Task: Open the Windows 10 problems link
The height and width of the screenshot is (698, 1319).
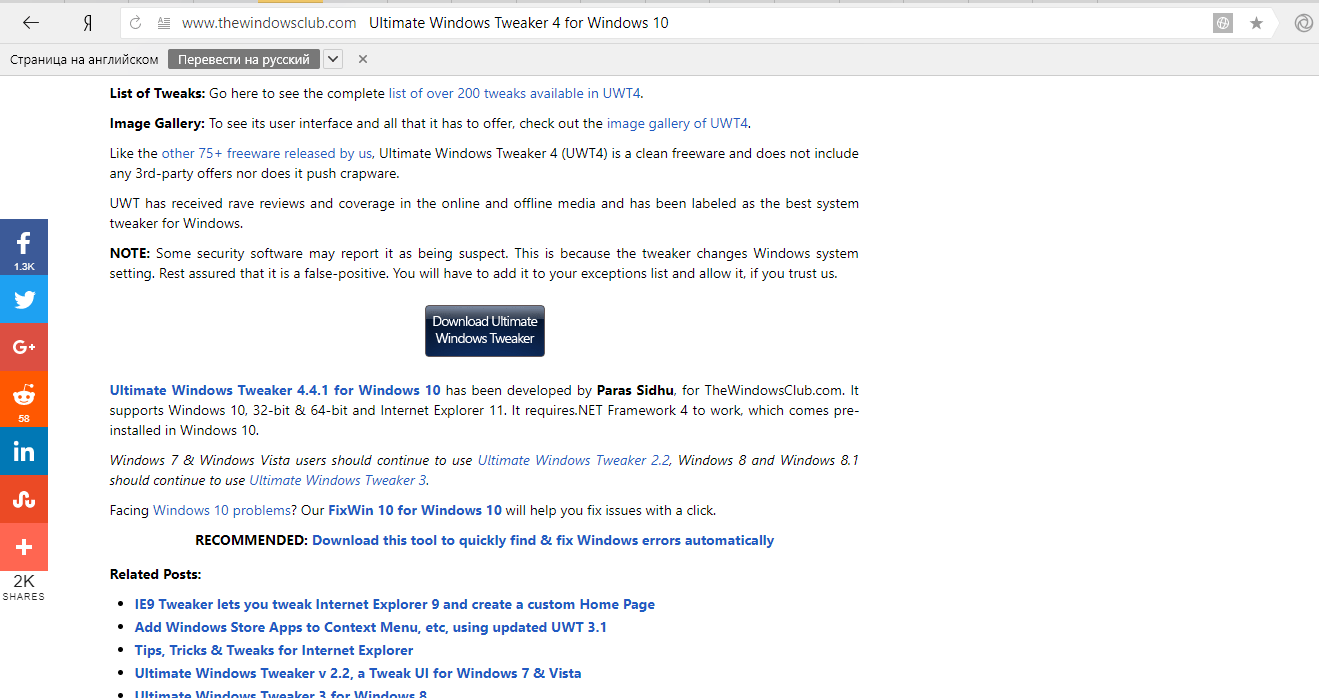Action: 222,510
